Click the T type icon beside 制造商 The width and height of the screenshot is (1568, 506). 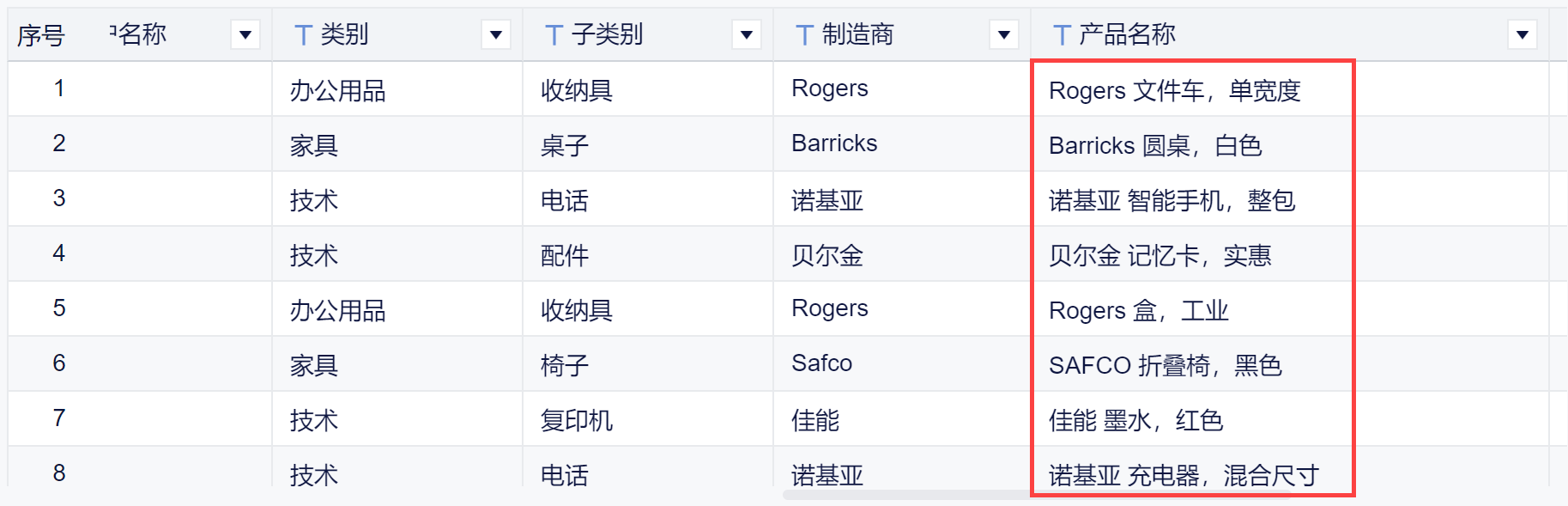click(x=804, y=35)
